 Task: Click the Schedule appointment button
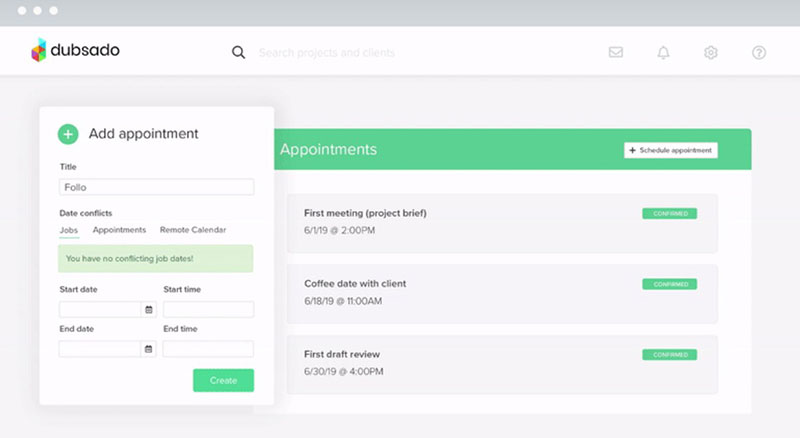670,150
